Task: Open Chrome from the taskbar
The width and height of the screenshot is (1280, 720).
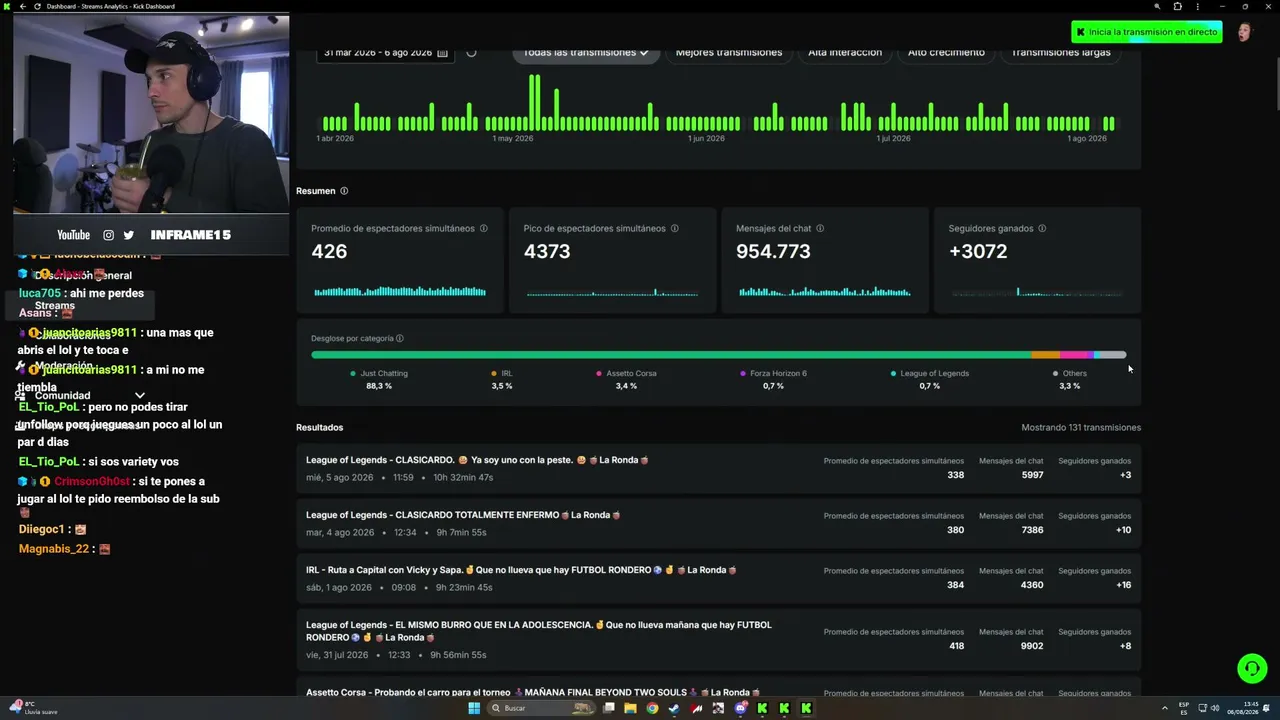Action: 652,708
